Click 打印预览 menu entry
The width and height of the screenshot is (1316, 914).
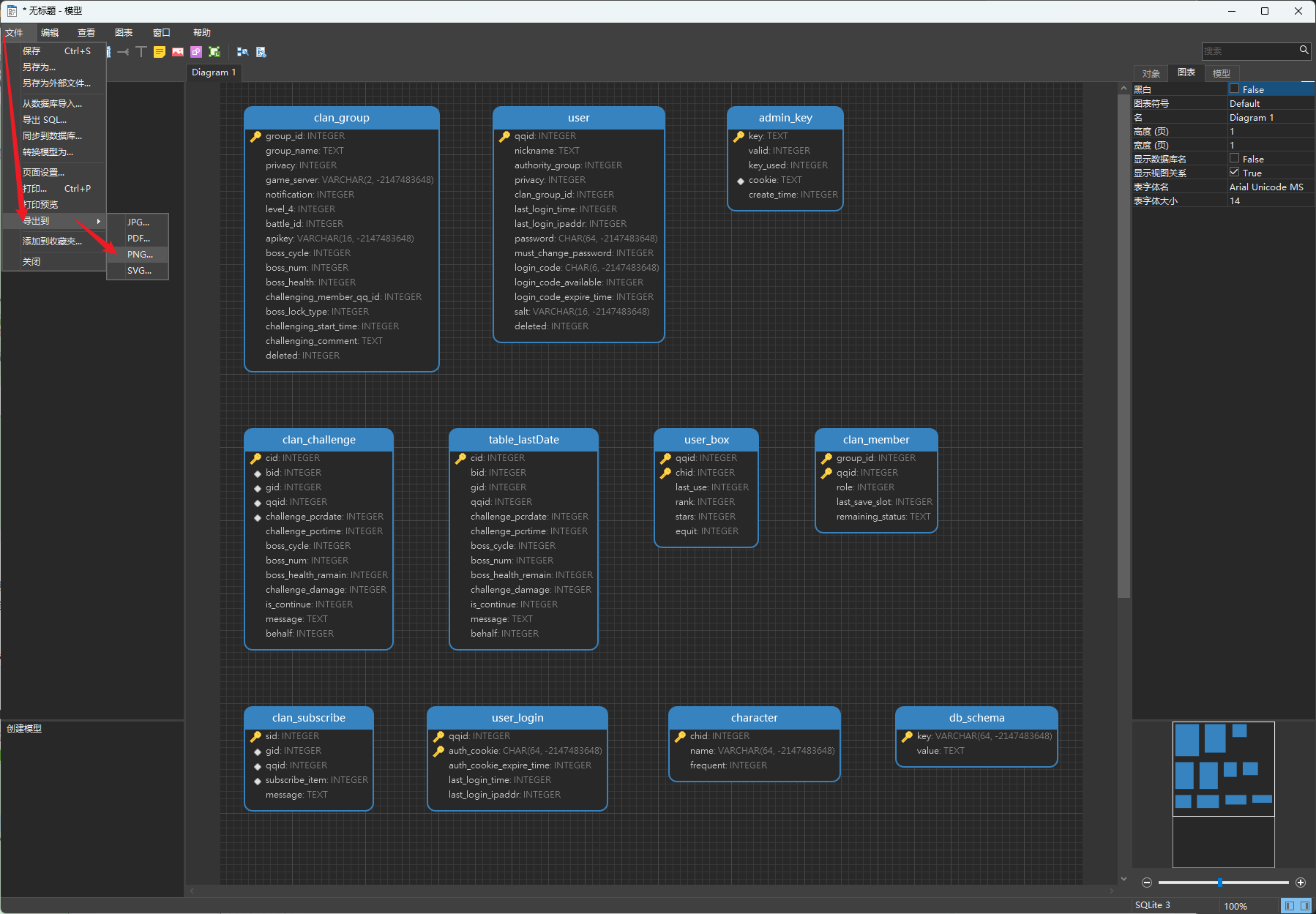pos(54,204)
